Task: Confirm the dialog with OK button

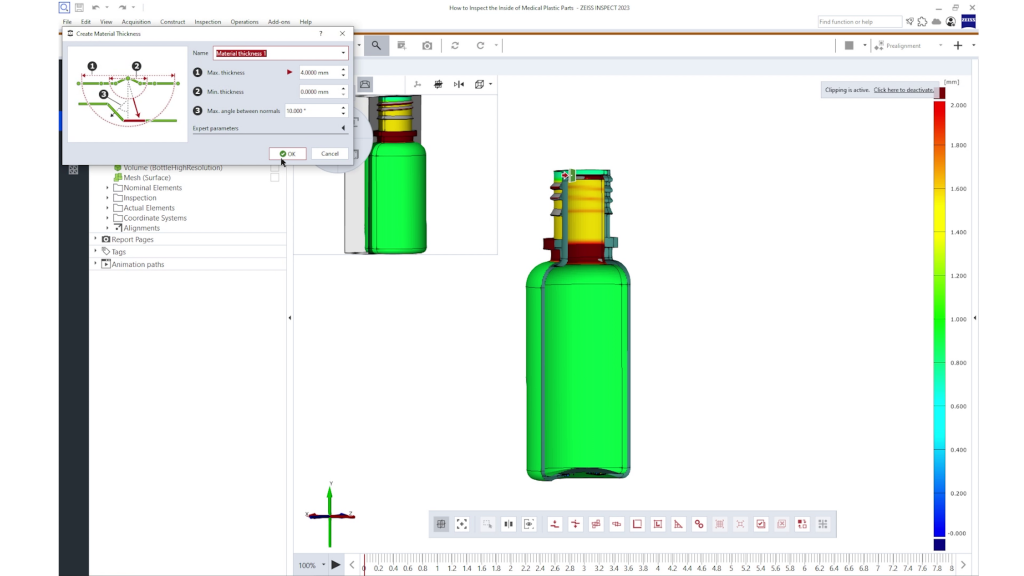Action: pos(287,154)
